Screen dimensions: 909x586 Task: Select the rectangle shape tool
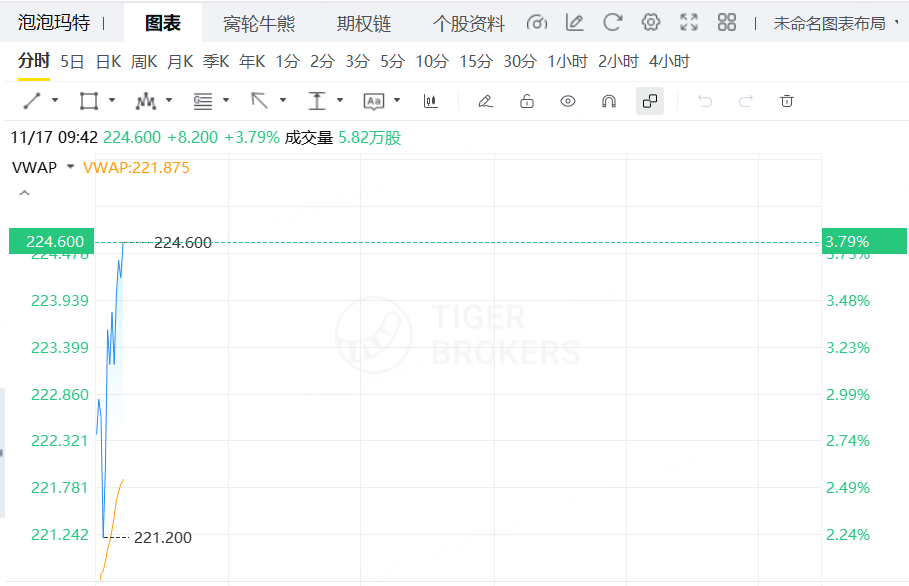tap(89, 101)
